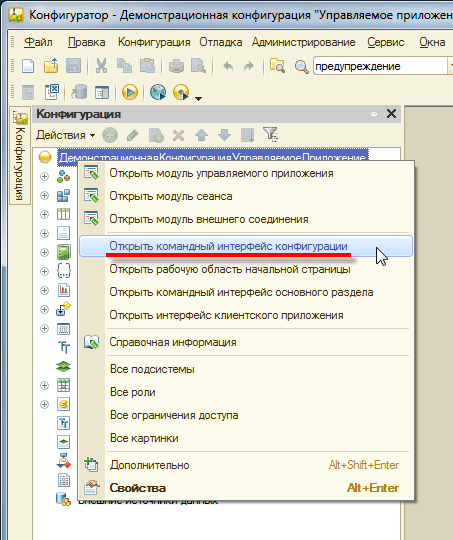Select Открыть модуль управляемого приложения
Viewport: 453px width, 540px height.
click(246, 173)
